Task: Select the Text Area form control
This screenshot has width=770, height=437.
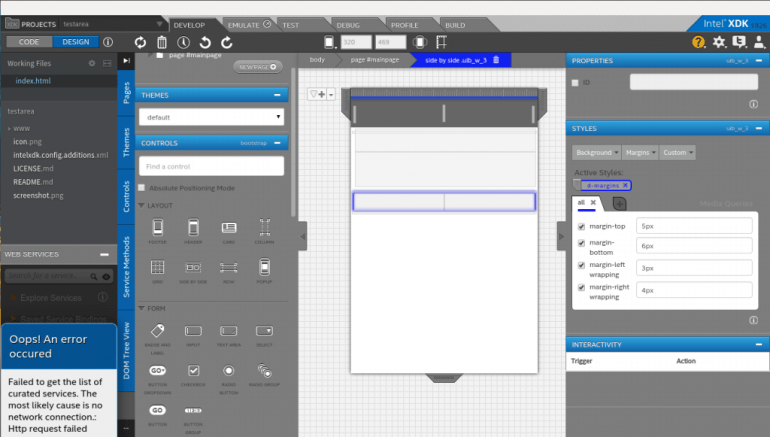Action: pos(229,335)
